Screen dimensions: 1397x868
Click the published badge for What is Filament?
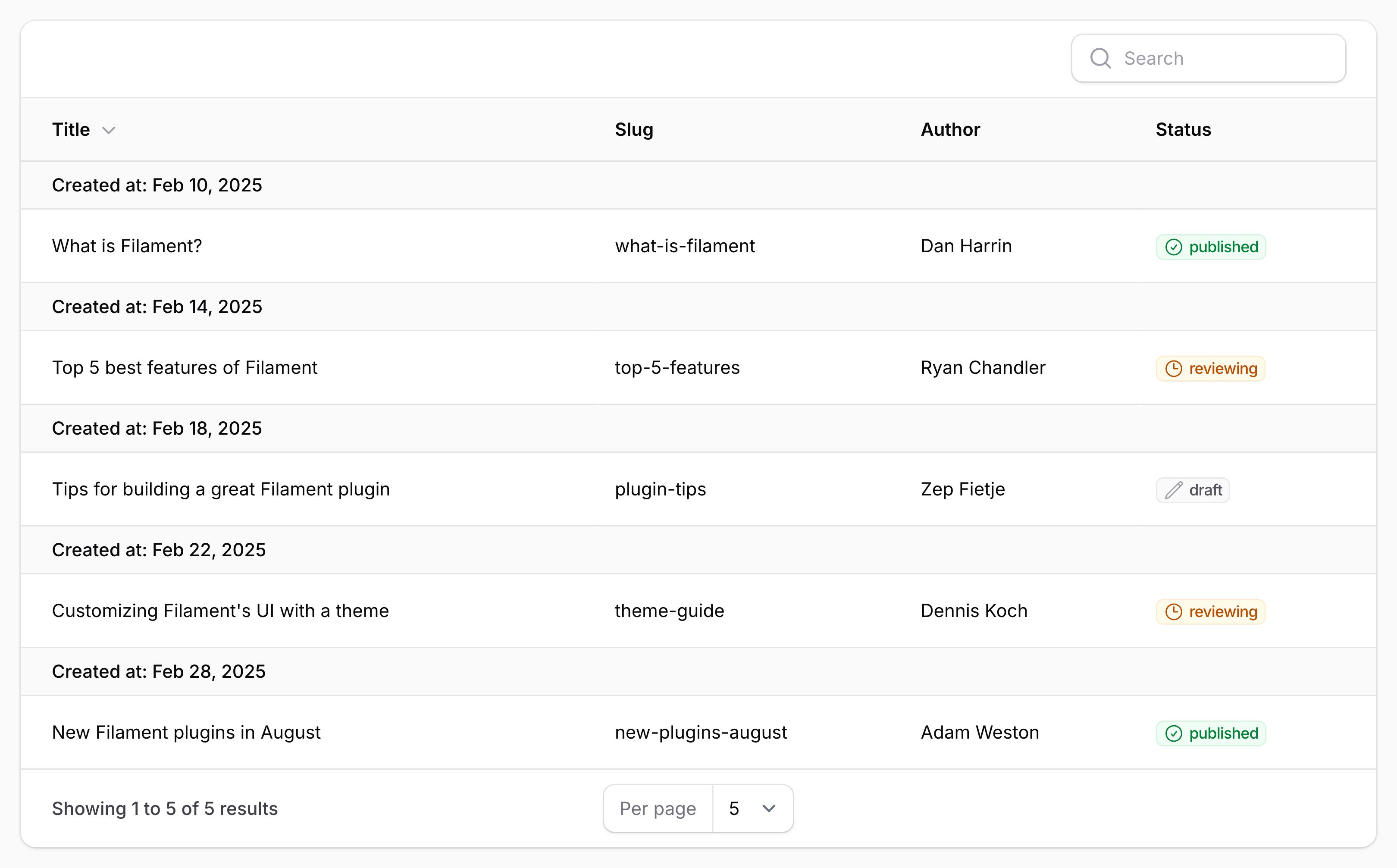(1210, 247)
